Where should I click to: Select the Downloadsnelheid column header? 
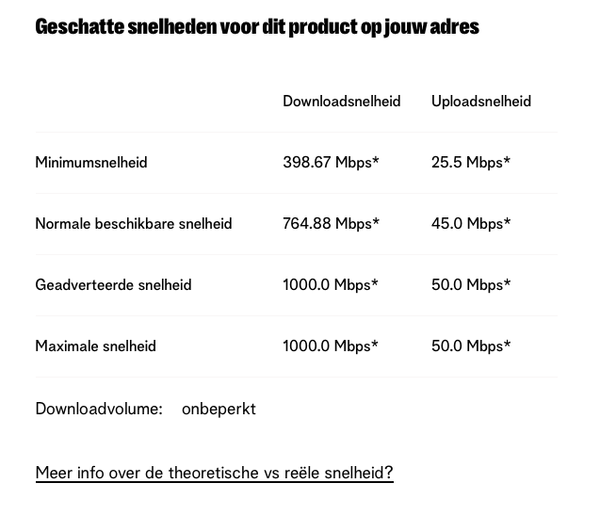(x=341, y=101)
